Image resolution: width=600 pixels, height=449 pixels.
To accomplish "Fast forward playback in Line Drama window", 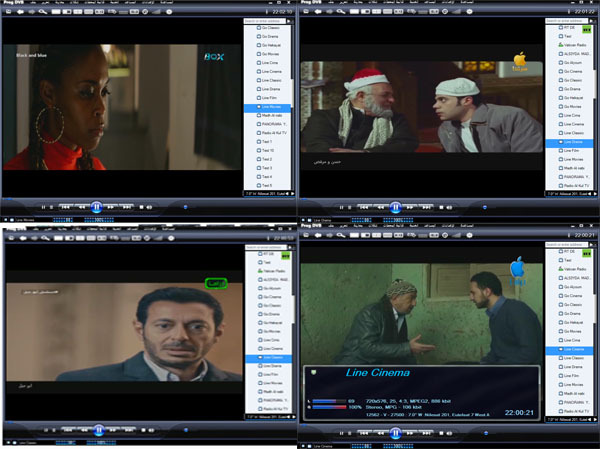I will click(x=410, y=207).
